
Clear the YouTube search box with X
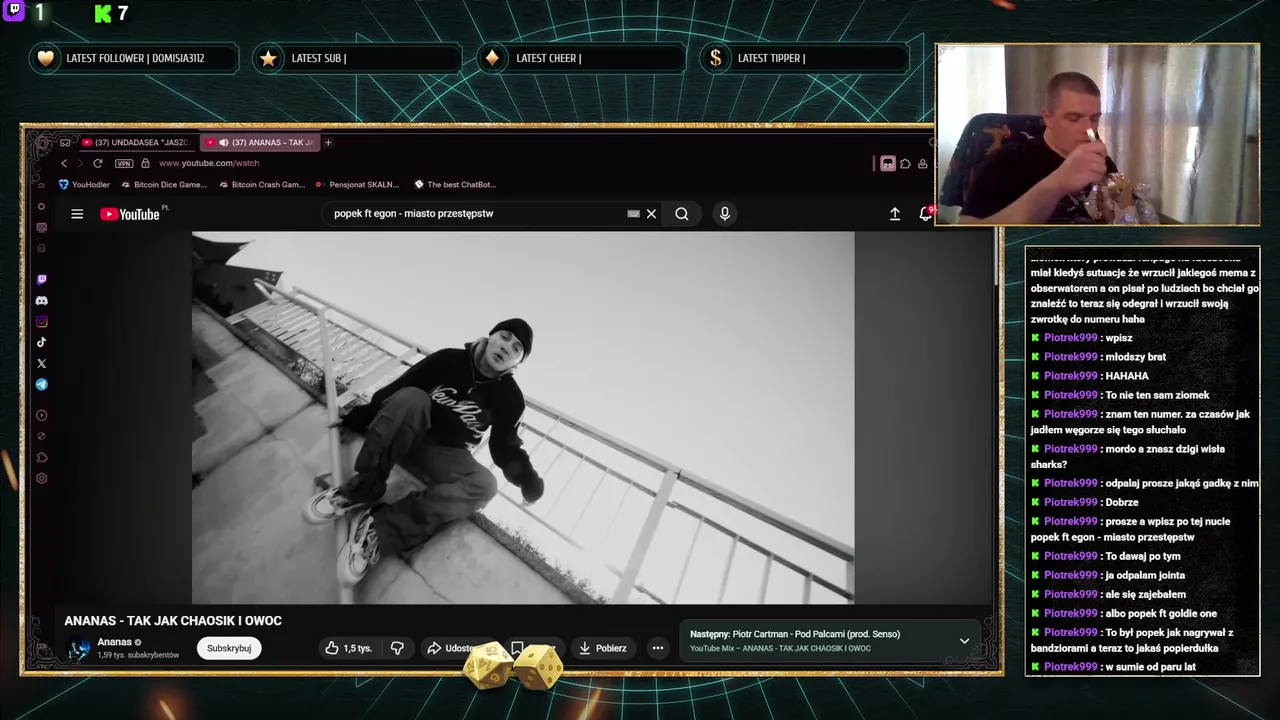(651, 213)
